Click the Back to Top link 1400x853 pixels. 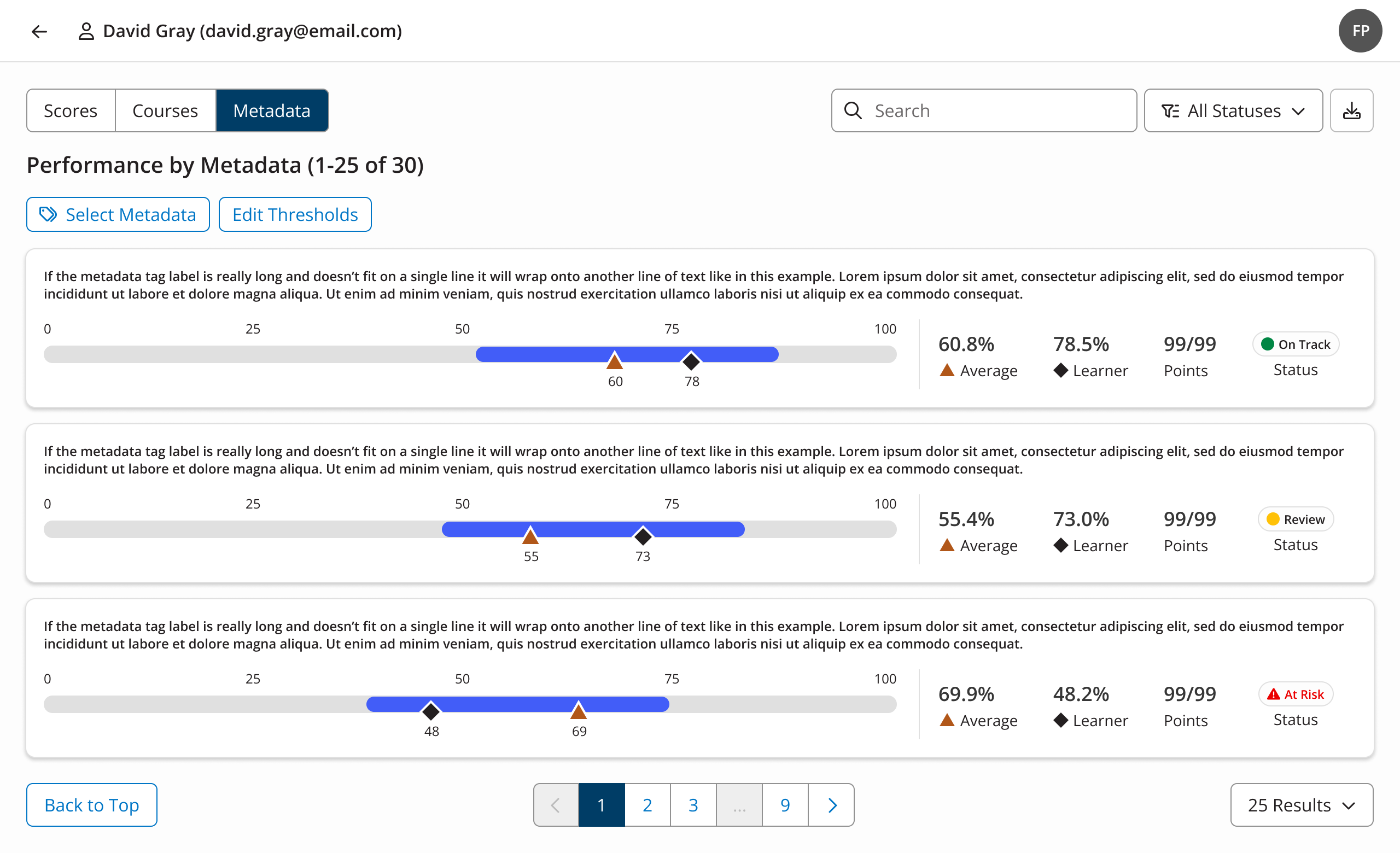(x=91, y=805)
